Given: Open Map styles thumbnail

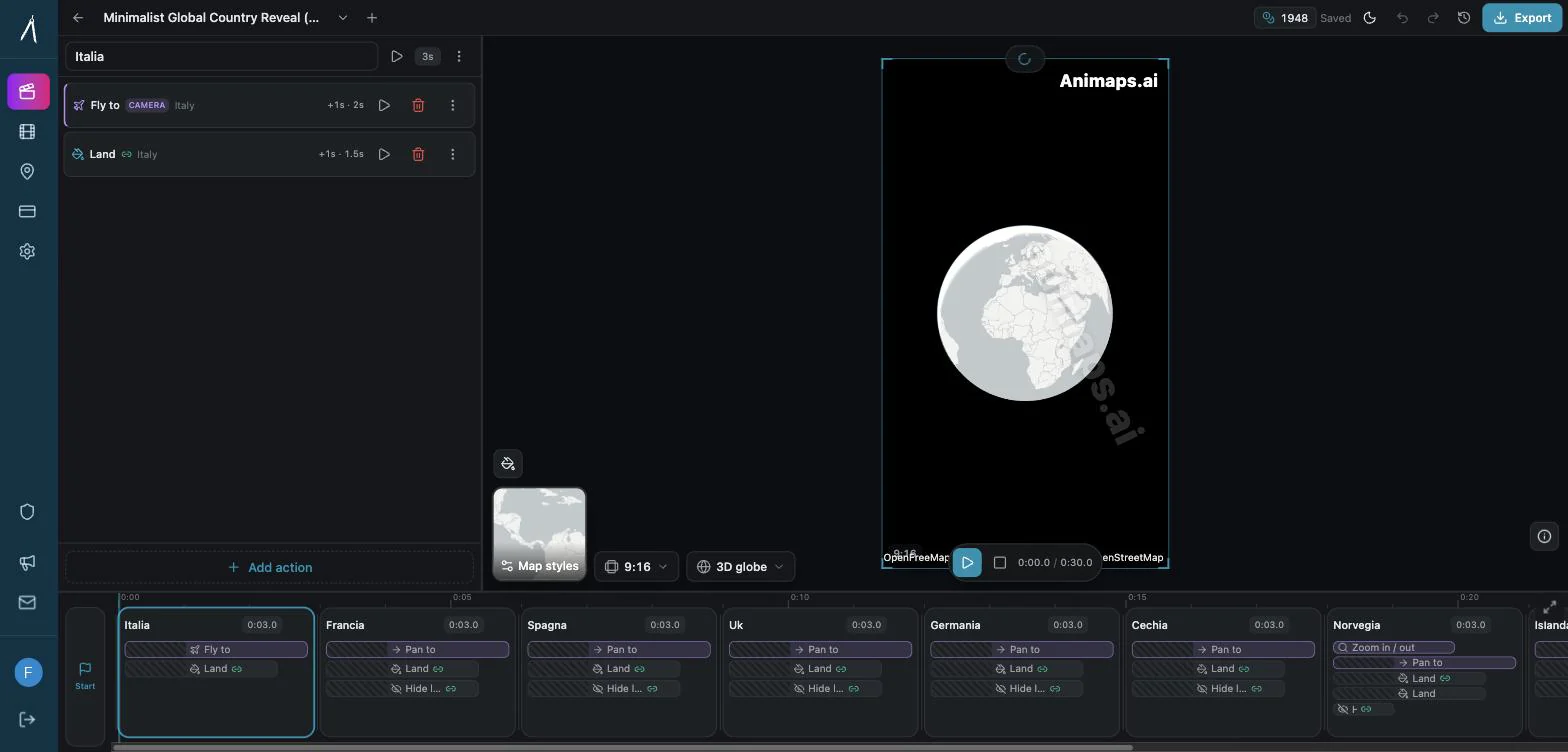Looking at the screenshot, I should click(x=539, y=534).
